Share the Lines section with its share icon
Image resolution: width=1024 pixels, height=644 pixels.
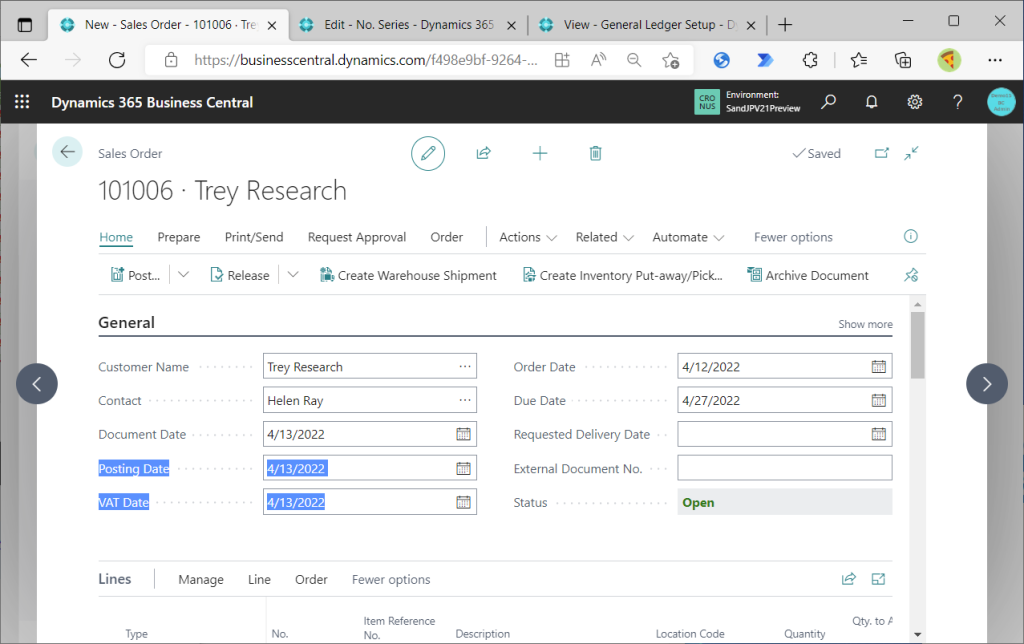pyautogui.click(x=848, y=579)
